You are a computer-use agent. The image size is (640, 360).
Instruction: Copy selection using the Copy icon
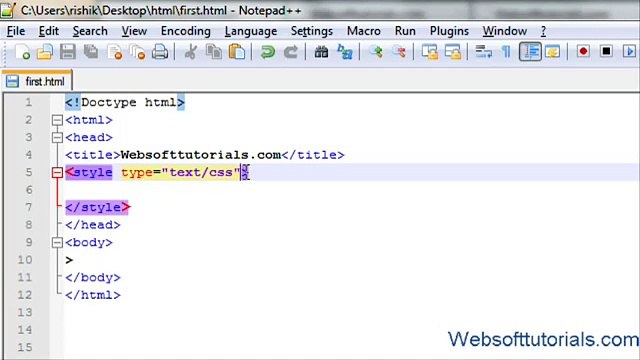(214, 52)
